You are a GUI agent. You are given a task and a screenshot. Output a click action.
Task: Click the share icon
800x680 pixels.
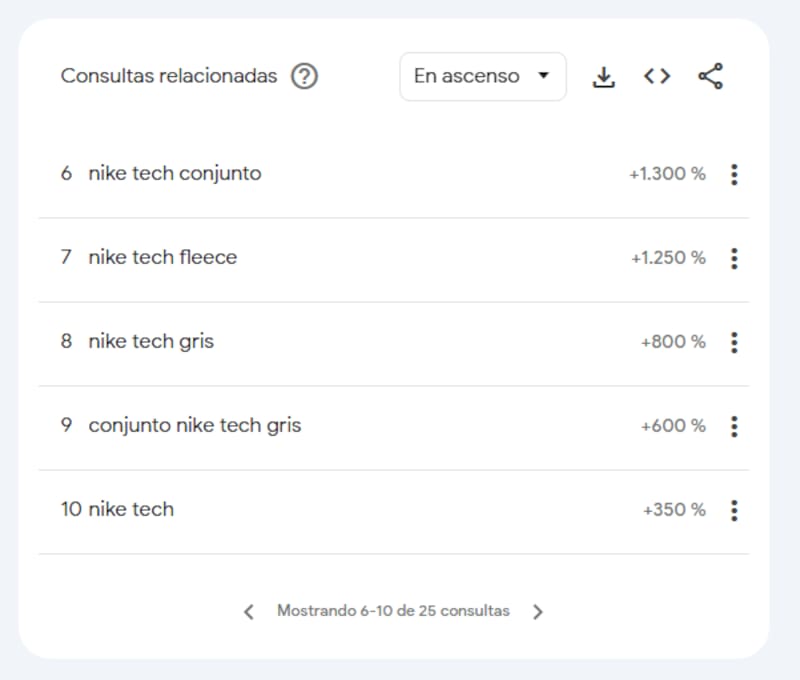(x=710, y=77)
